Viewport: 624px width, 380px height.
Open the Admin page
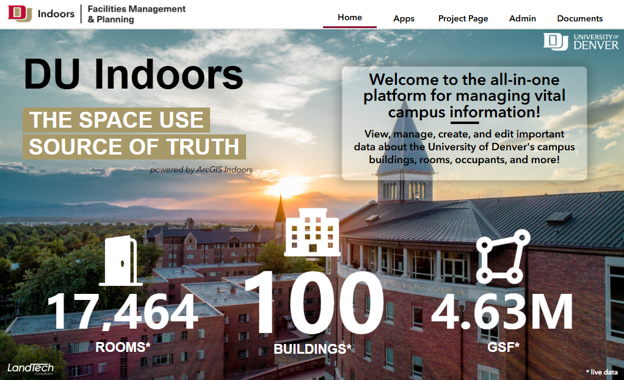(x=523, y=19)
